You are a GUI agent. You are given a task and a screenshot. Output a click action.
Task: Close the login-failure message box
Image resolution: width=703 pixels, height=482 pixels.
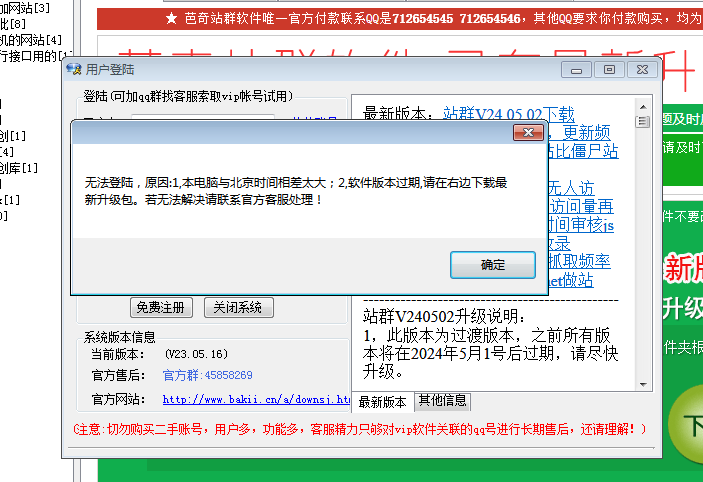coord(528,132)
